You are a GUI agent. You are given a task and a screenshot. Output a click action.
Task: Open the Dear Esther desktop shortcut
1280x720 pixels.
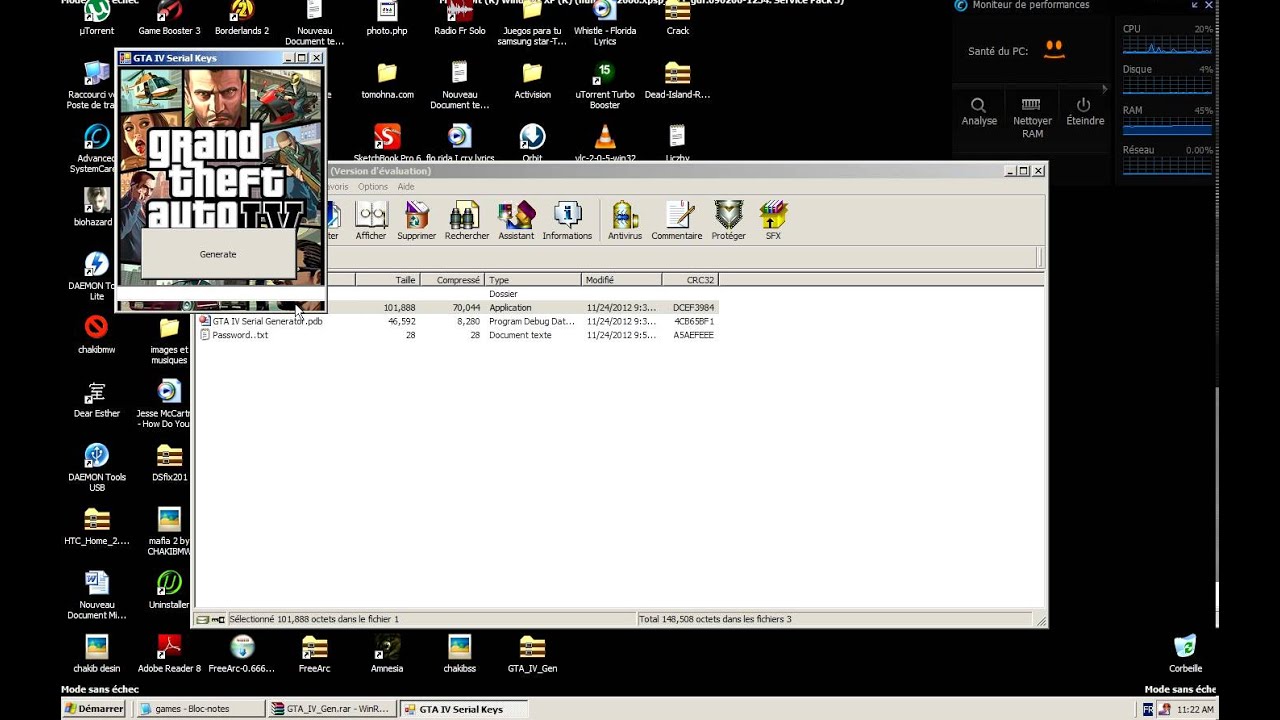(x=97, y=399)
